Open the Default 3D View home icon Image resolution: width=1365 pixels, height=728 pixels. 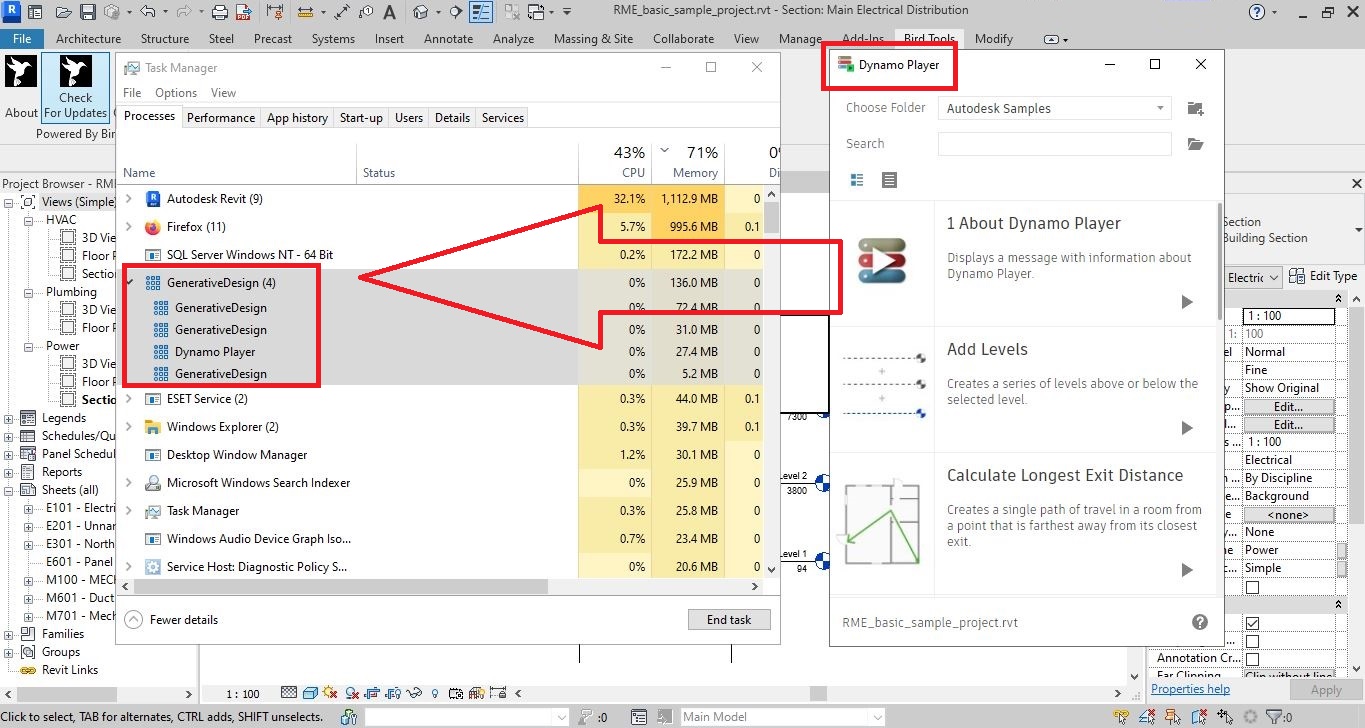pyautogui.click(x=417, y=11)
